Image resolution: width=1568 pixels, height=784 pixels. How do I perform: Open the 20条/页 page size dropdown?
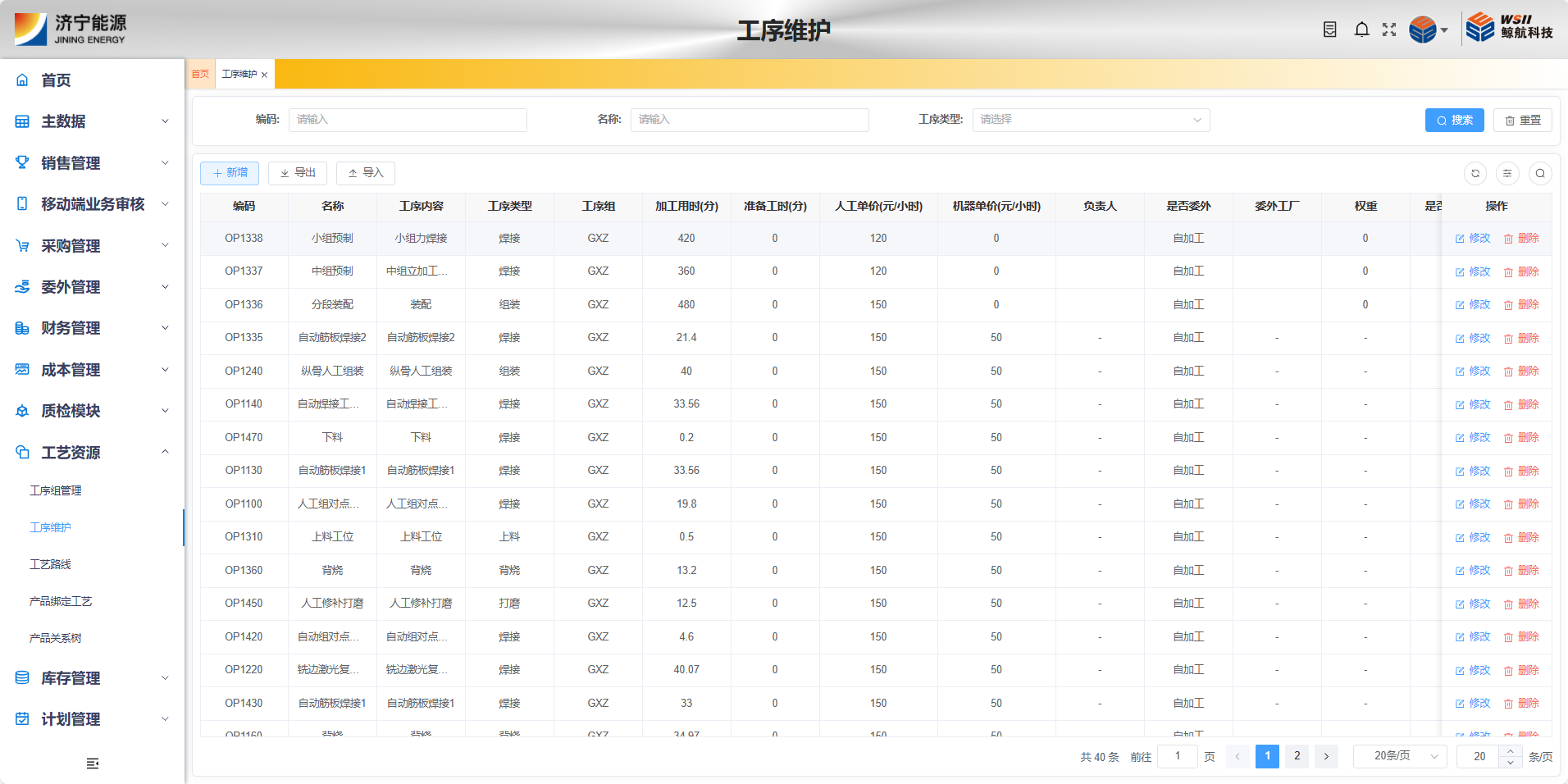[1400, 756]
